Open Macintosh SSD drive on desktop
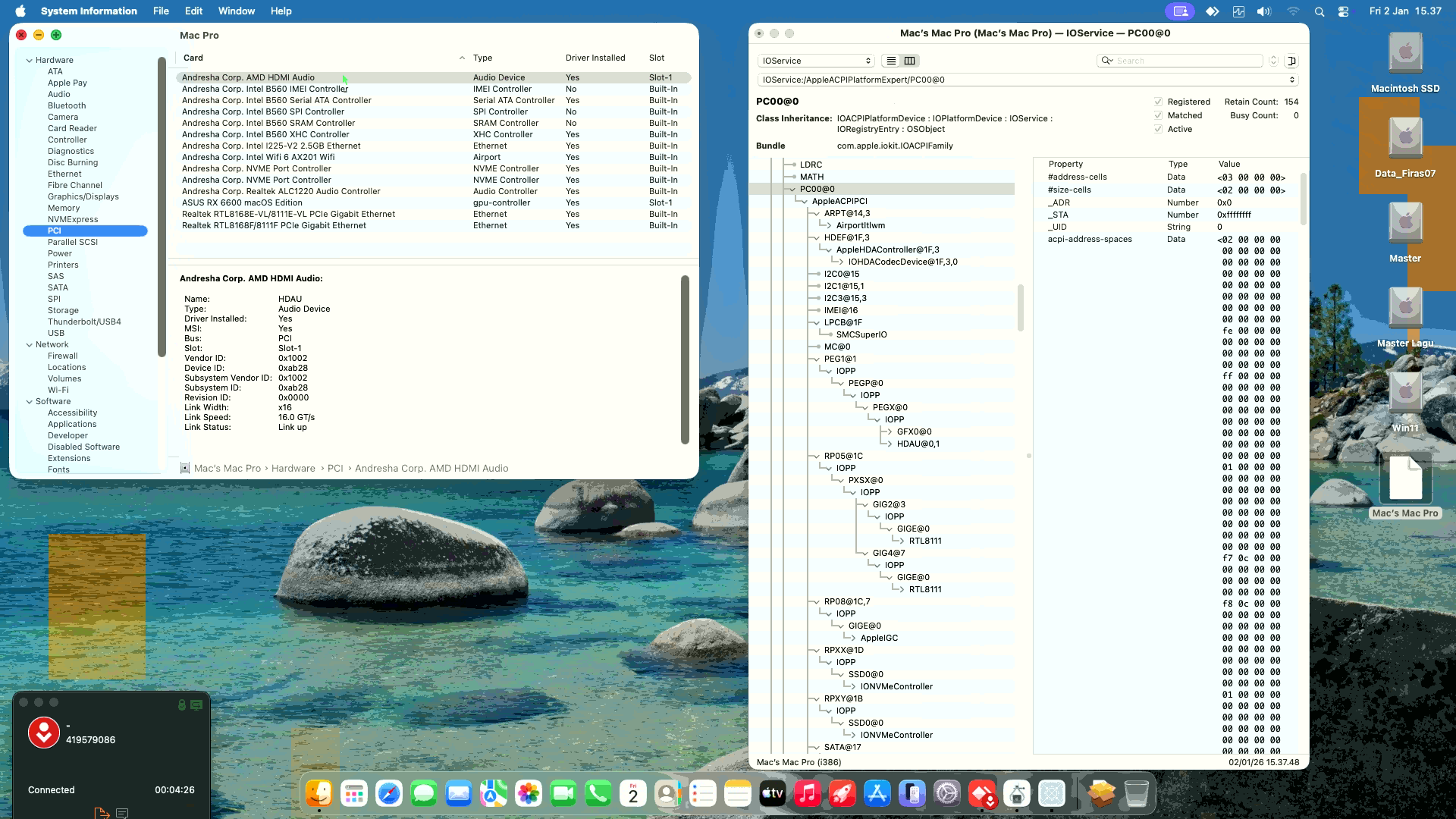 pyautogui.click(x=1405, y=63)
